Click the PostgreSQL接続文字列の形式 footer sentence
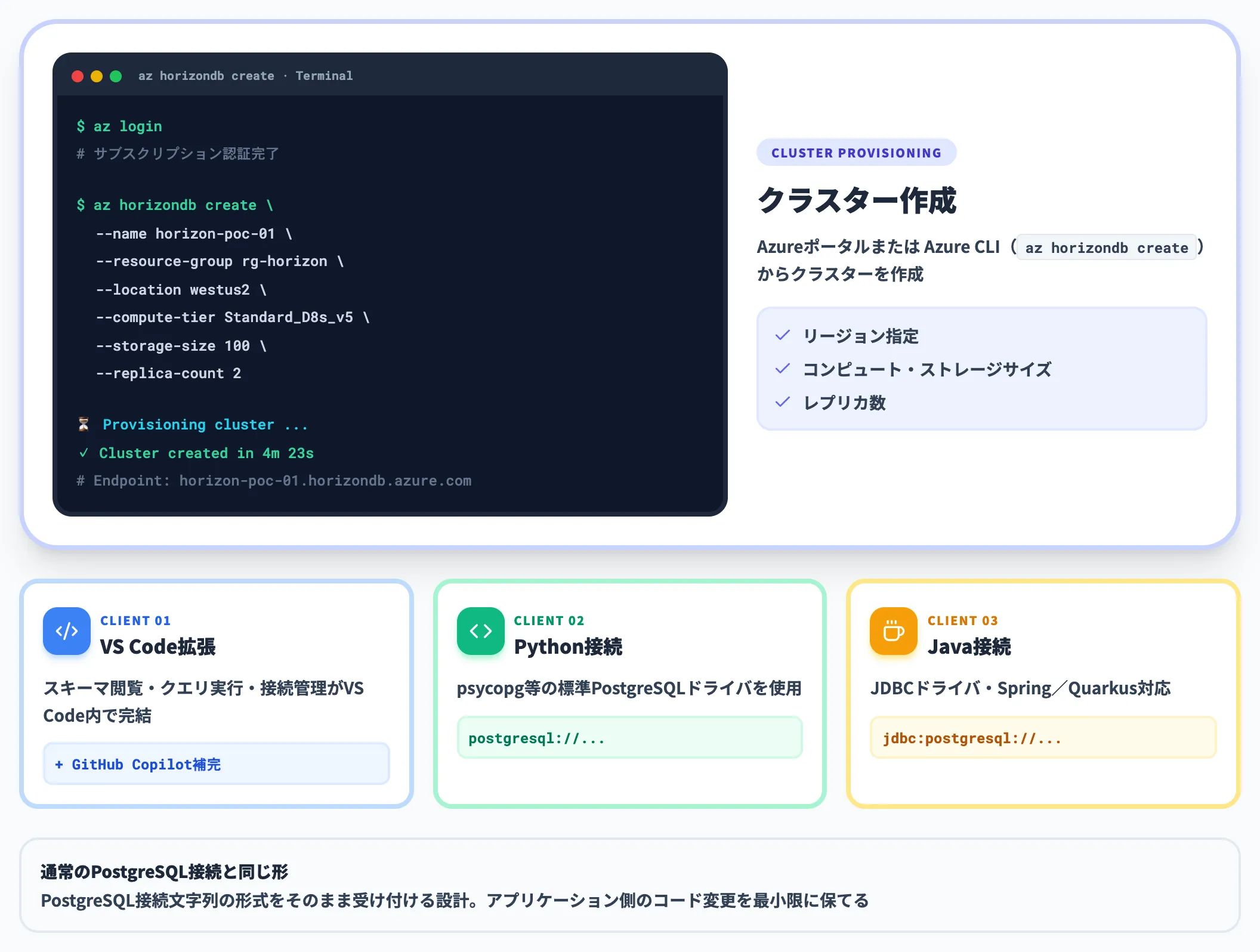Image resolution: width=1260 pixels, height=952 pixels. click(455, 900)
